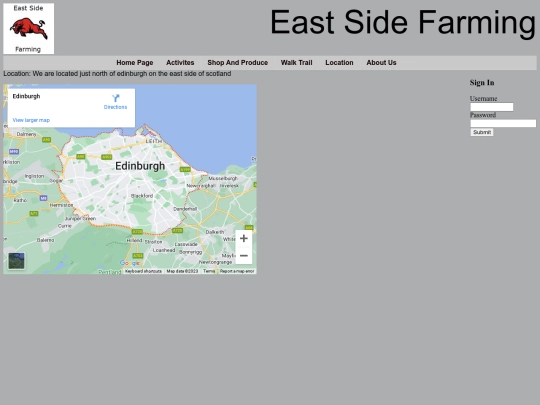Image resolution: width=540 pixels, height=405 pixels.
Task: Click the Sign In heading
Action: [482, 83]
